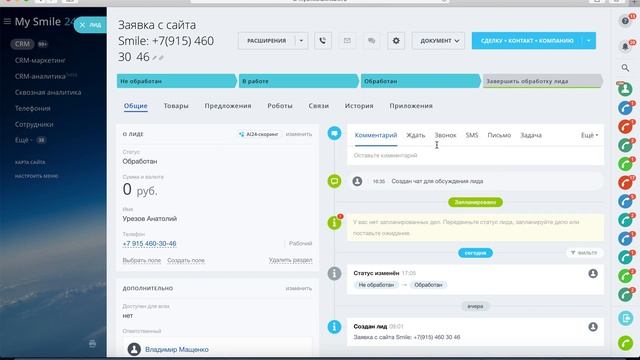Click search magnifier in right panel
Image resolution: width=640 pixels, height=360 pixels.
(x=625, y=68)
